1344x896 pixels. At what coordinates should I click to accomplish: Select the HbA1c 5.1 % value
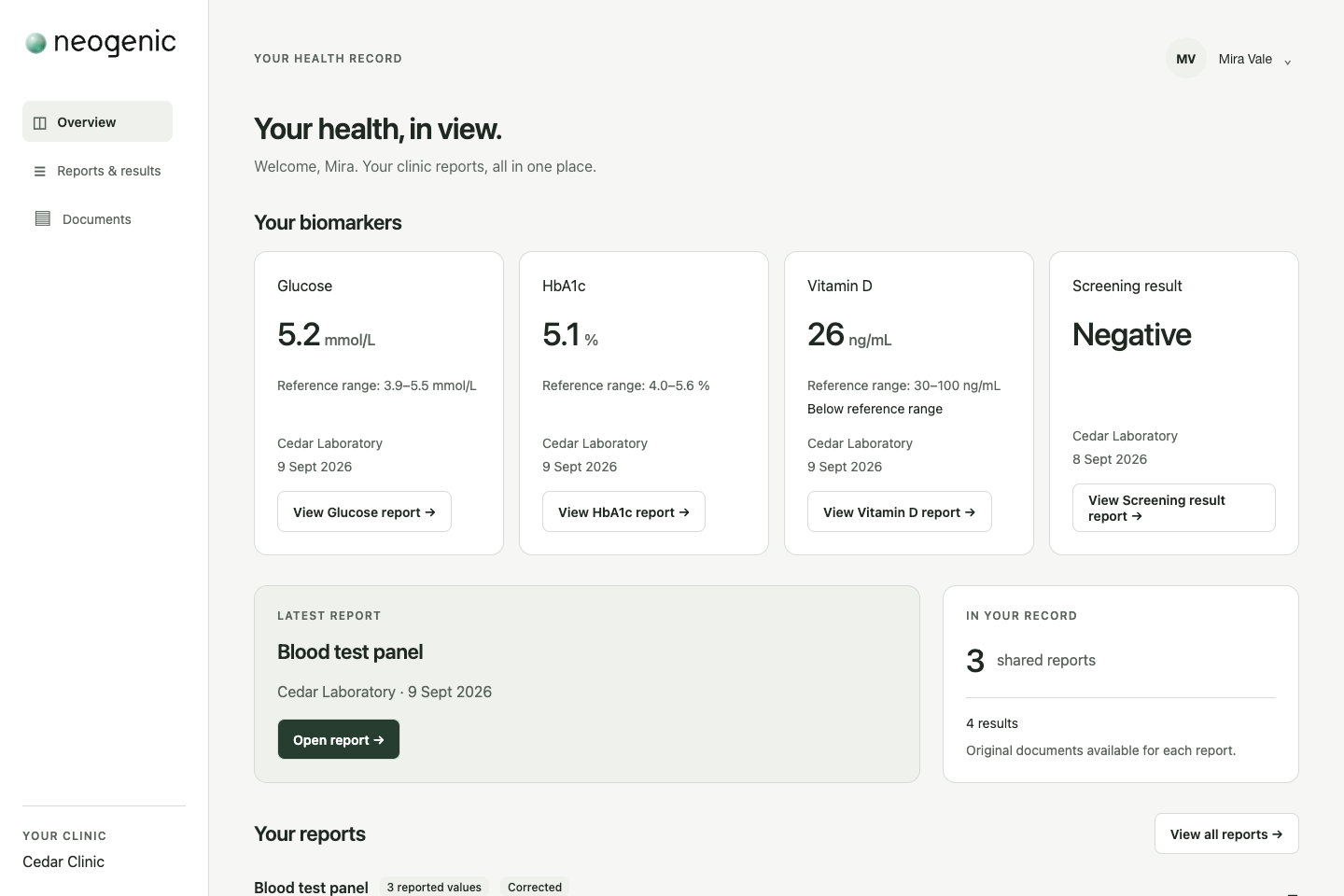570,334
